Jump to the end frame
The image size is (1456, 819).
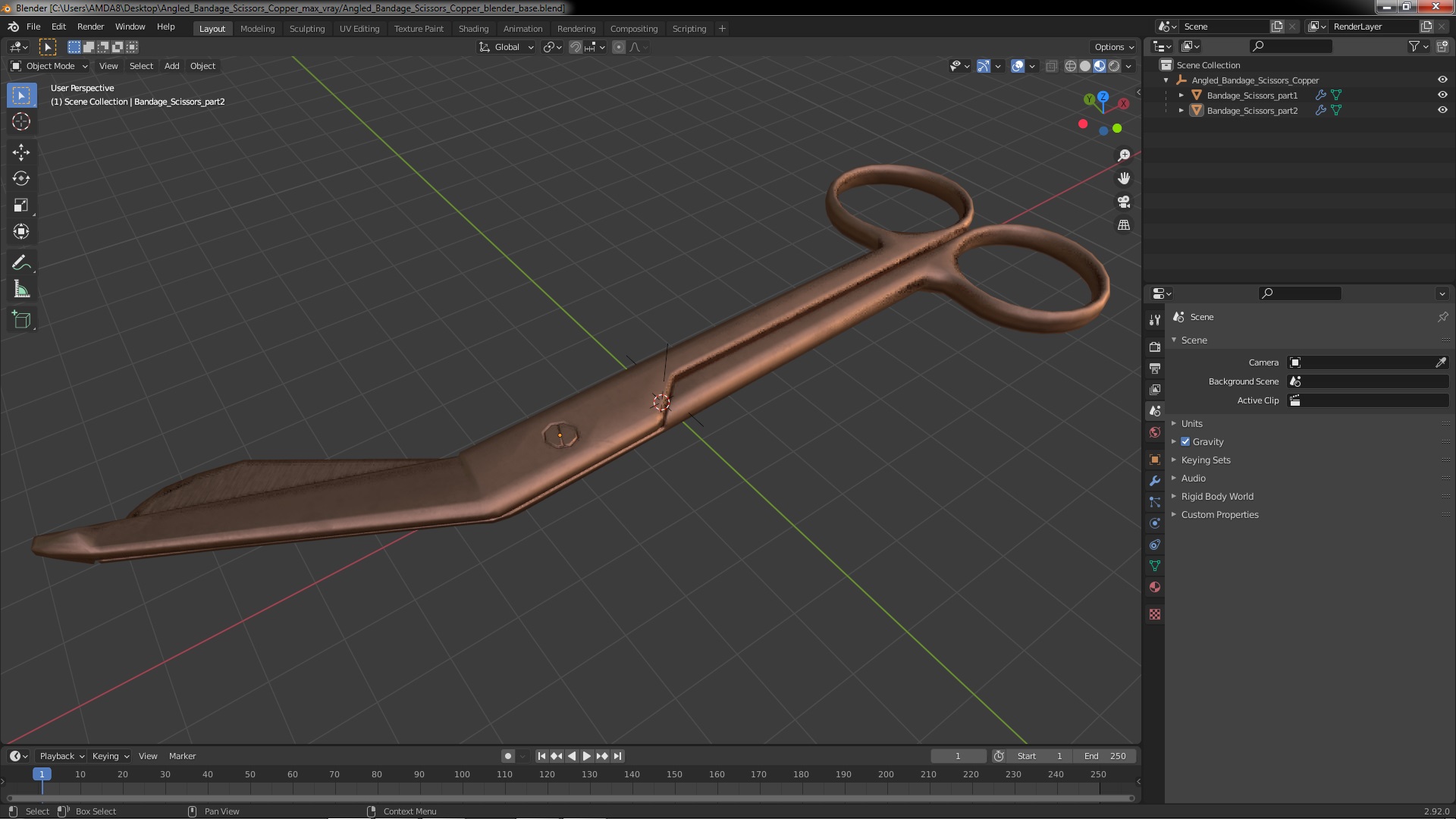coord(617,756)
